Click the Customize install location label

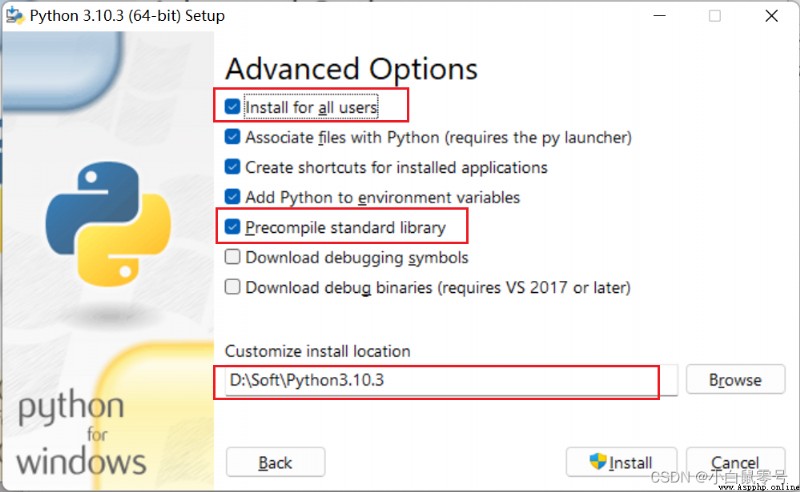pyautogui.click(x=317, y=351)
